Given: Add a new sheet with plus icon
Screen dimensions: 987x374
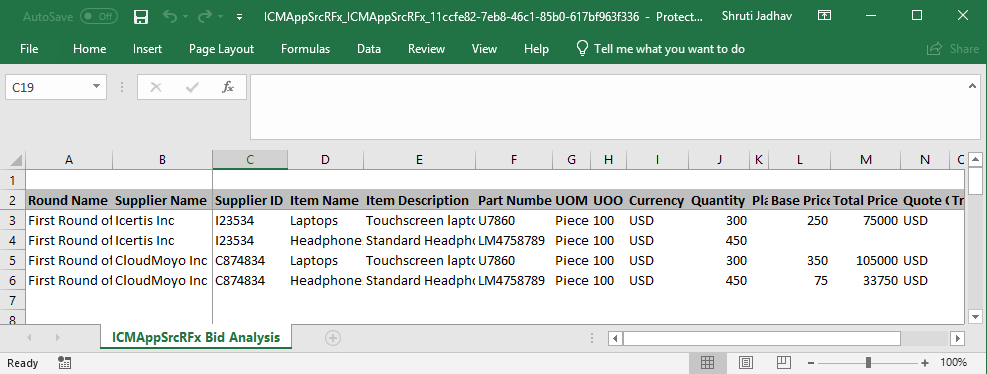Looking at the screenshot, I should (x=333, y=338).
